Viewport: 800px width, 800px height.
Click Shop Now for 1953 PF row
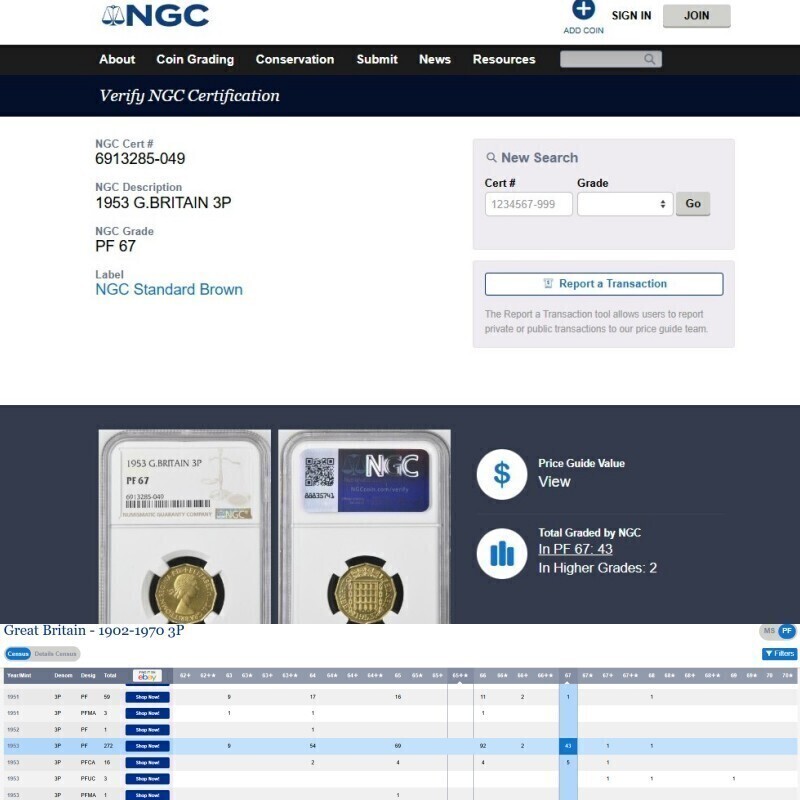pos(147,746)
